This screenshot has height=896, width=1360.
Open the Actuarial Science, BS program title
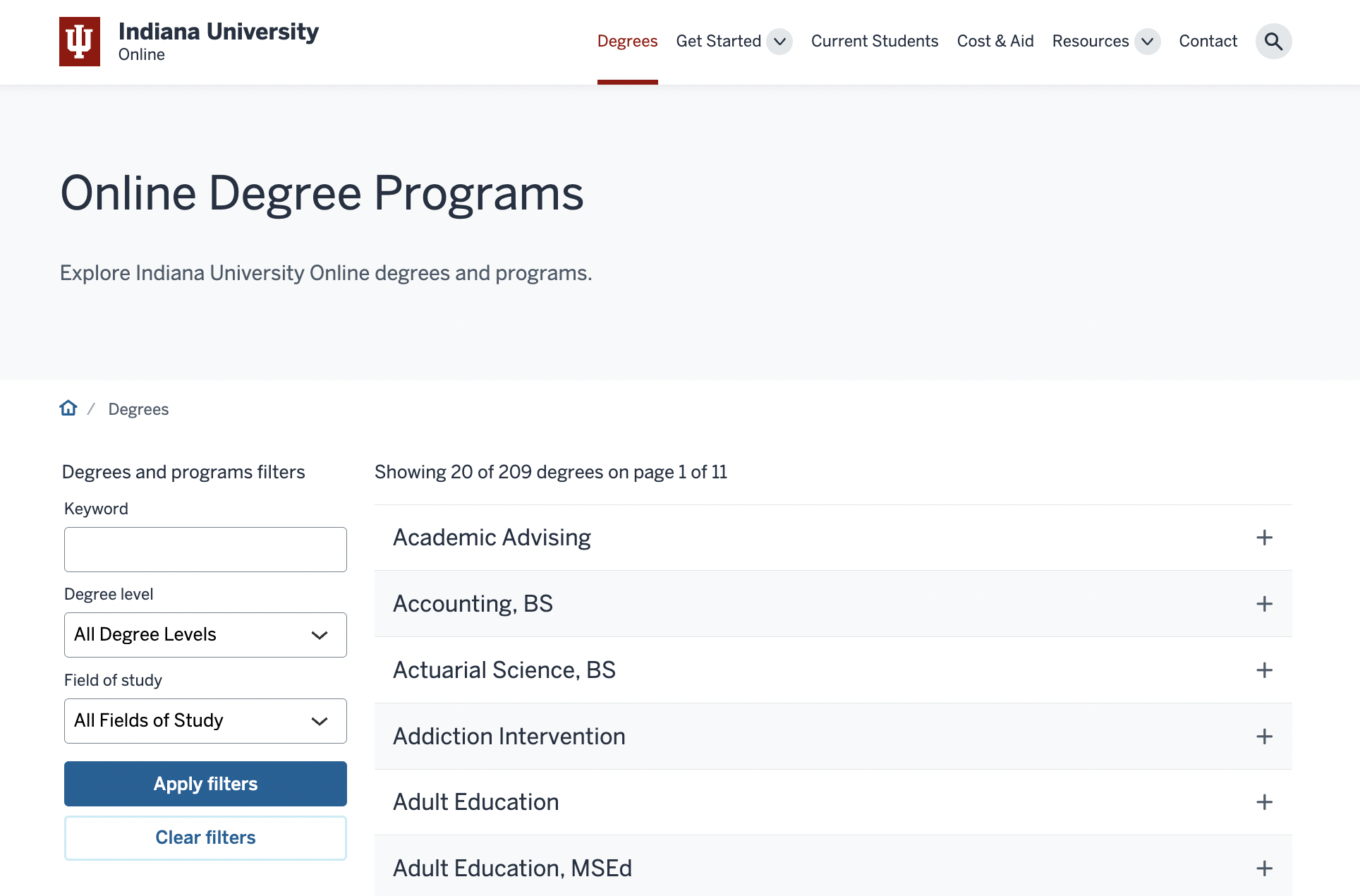click(x=504, y=670)
